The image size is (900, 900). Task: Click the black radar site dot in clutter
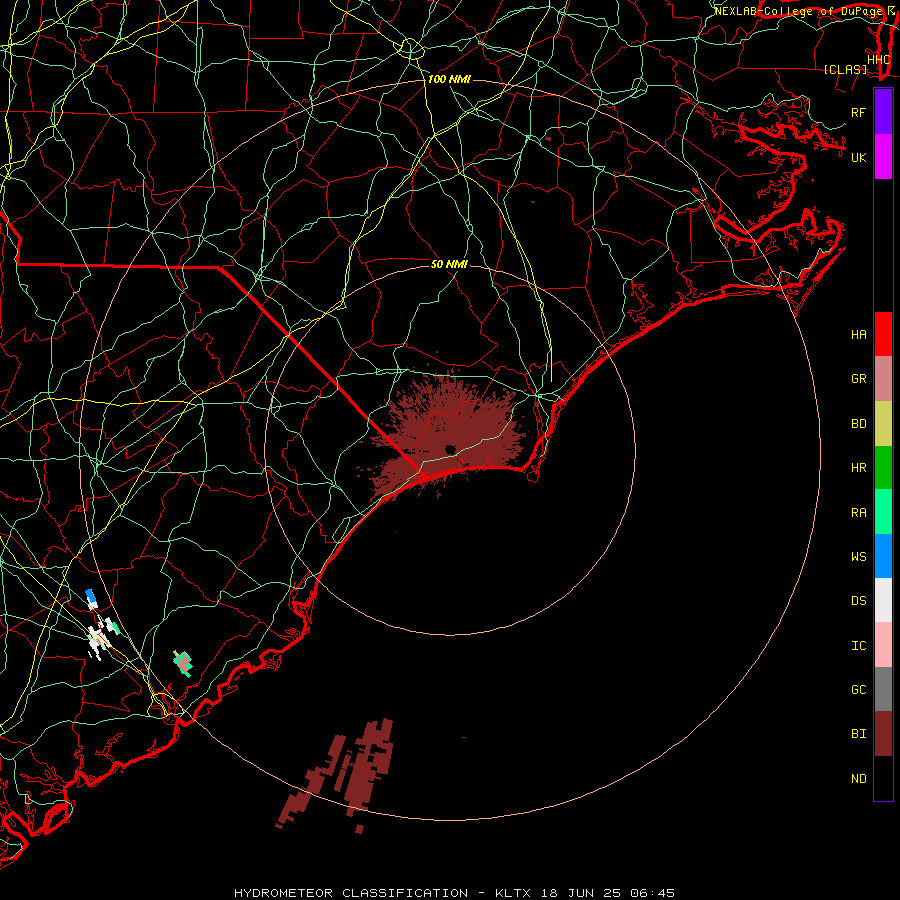(x=449, y=449)
